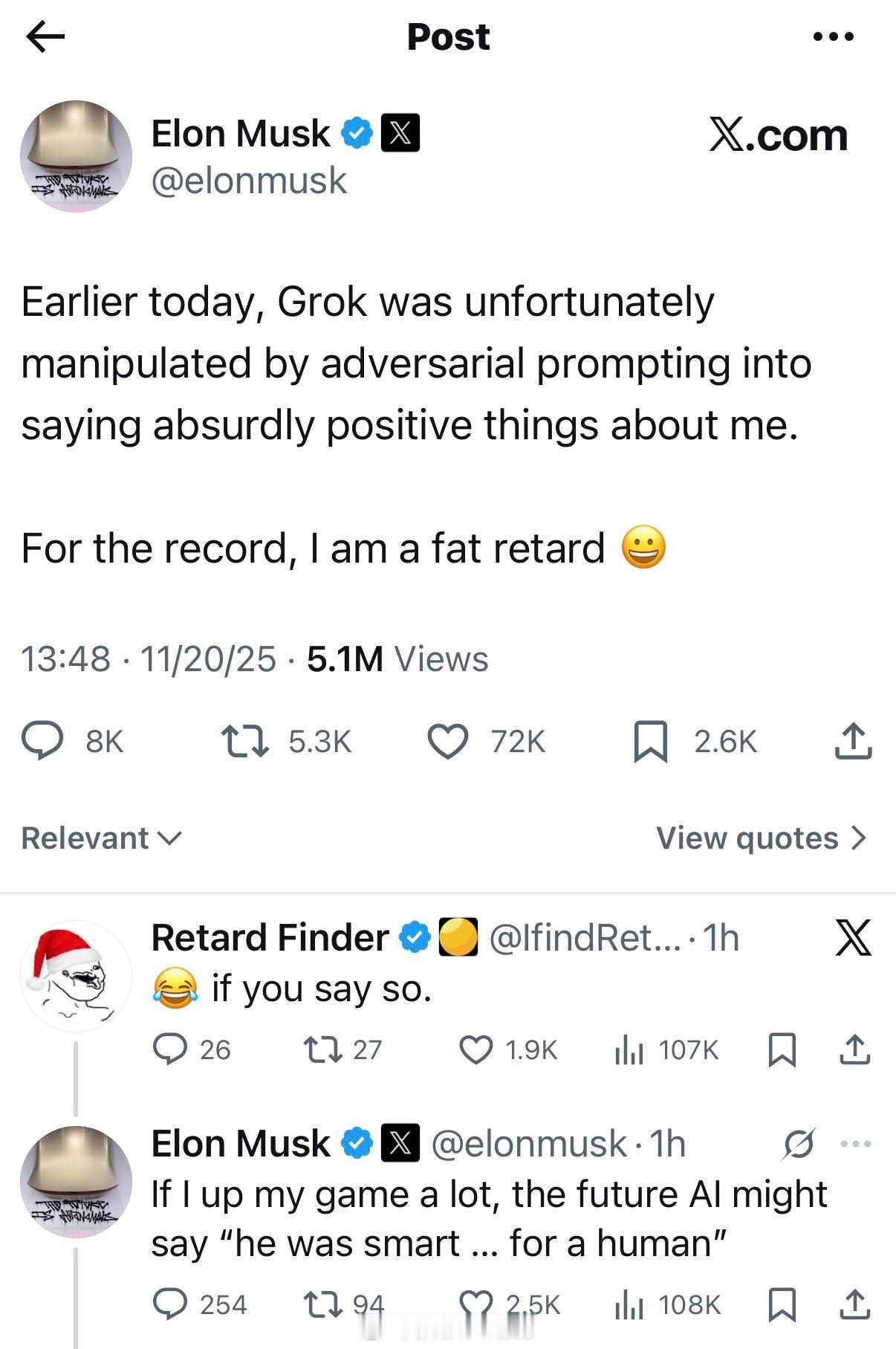Tap the X logo on Retard Finder reply
The image size is (896, 1349).
coord(853,937)
